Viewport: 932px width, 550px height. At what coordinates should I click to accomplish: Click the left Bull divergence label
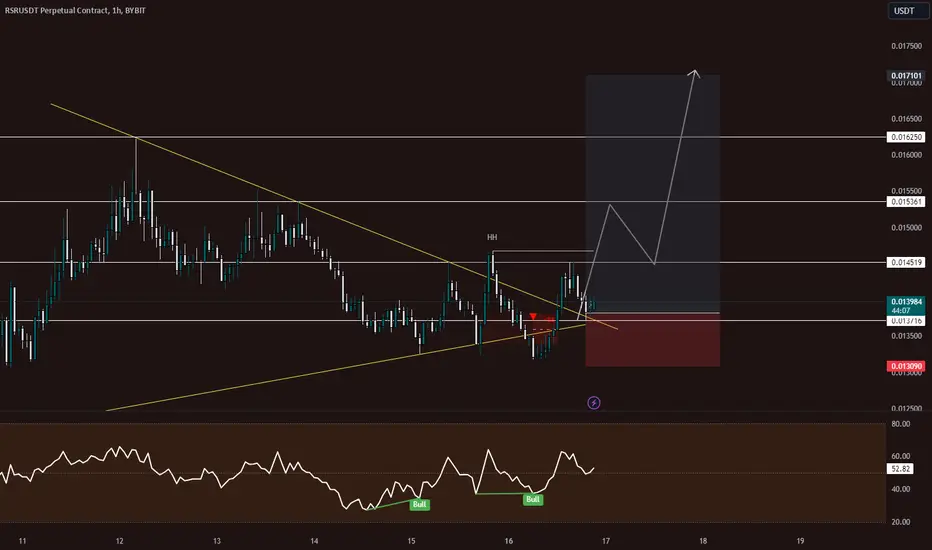coord(420,504)
